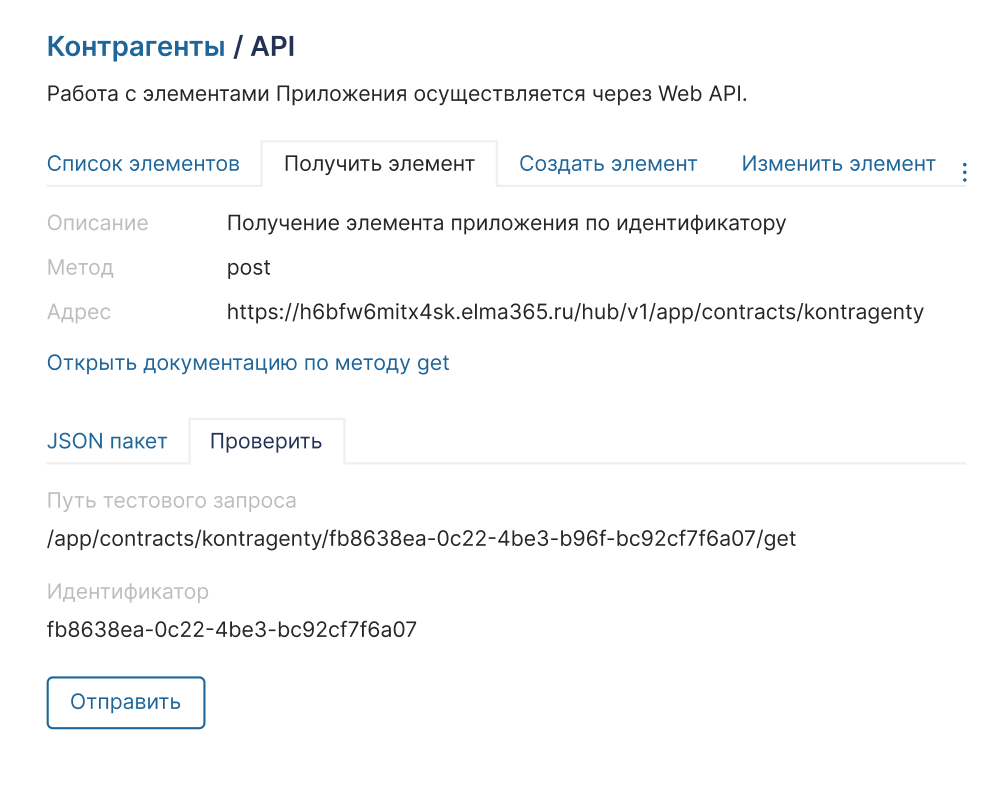Click the Идентификатор value field
This screenshot has height=786, width=1000.
pos(231,630)
